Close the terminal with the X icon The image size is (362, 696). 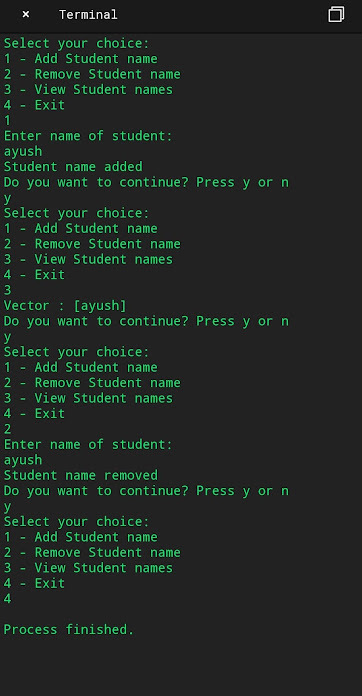click(x=26, y=15)
